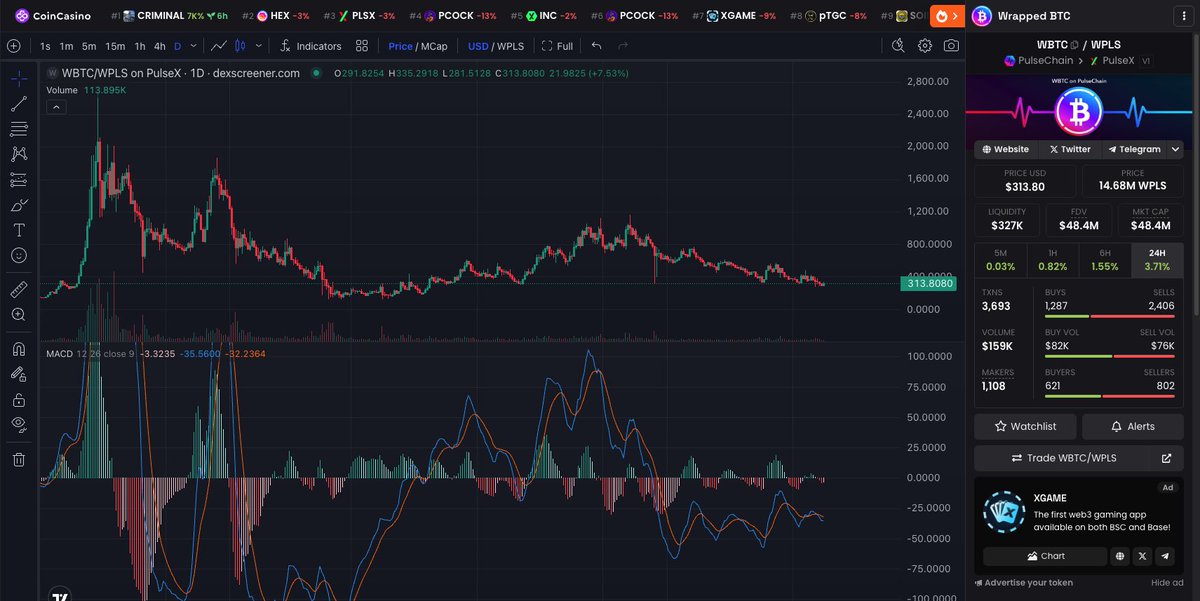Activate the zoom-in magnifier tool
The width and height of the screenshot is (1200, 601).
18,315
